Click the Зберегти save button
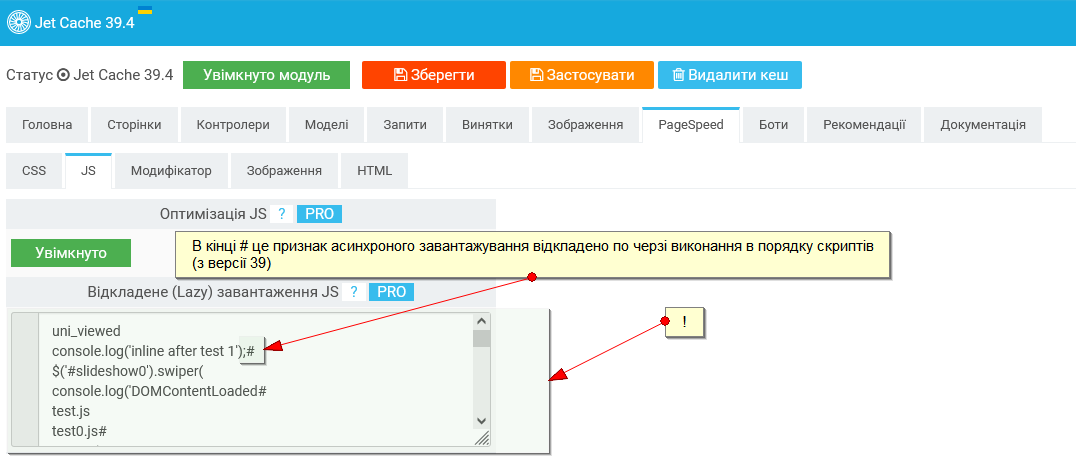The height and width of the screenshot is (463, 1076). click(x=434, y=75)
